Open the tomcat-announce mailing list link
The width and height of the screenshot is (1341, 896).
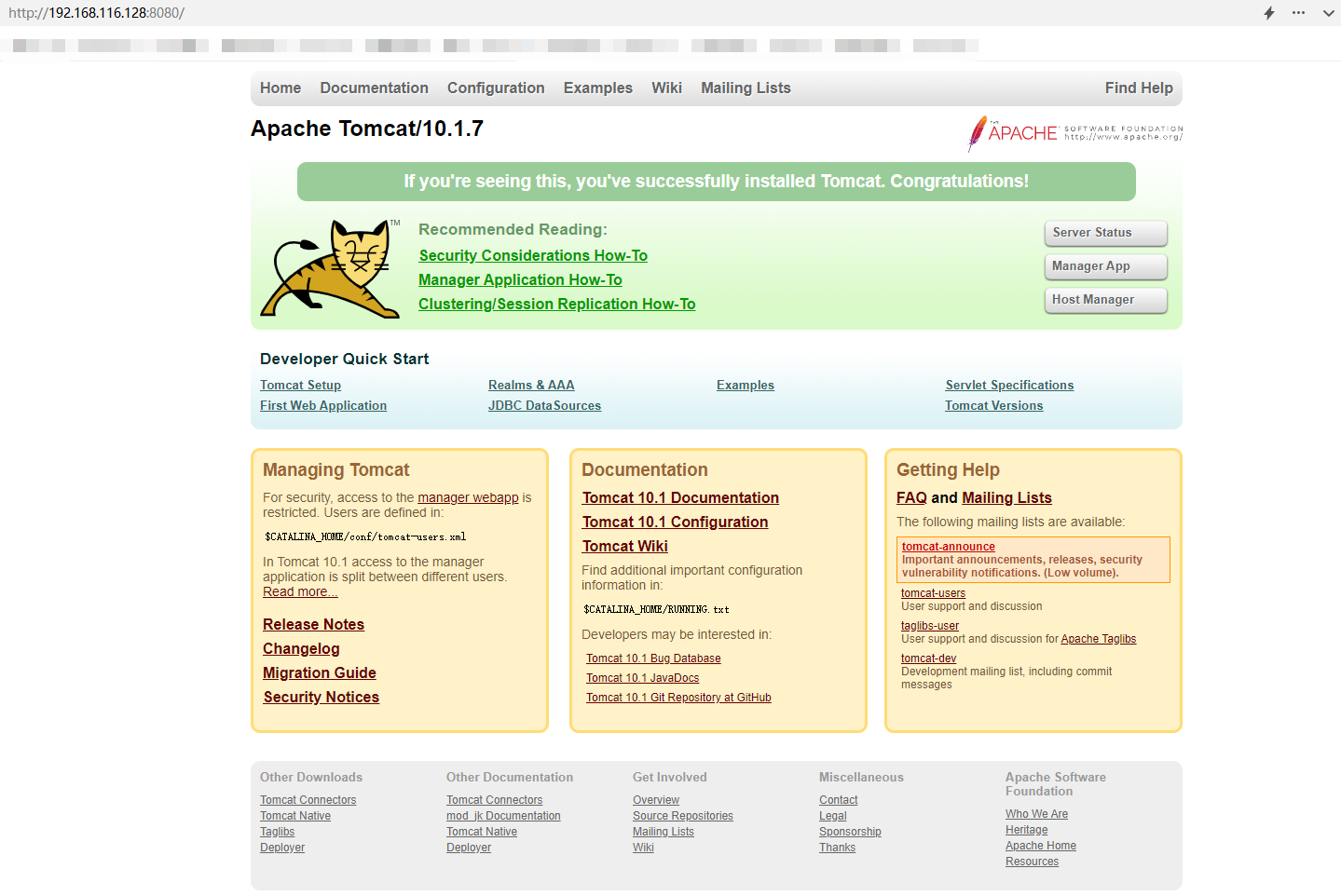948,547
